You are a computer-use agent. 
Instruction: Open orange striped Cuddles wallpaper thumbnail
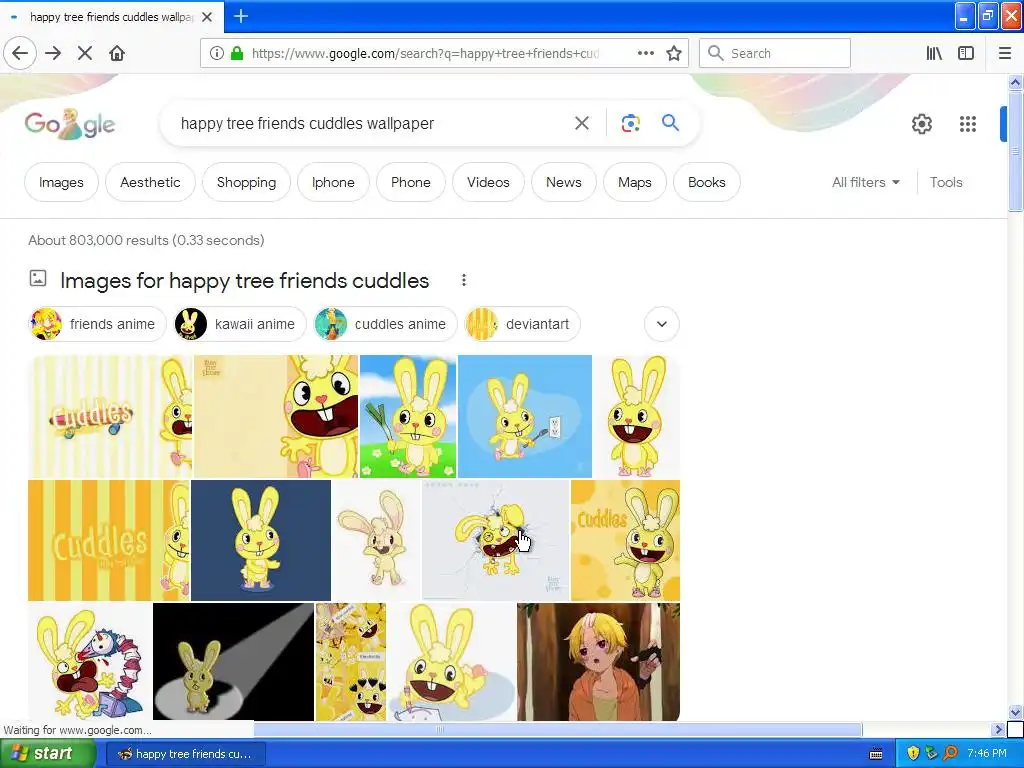108,540
